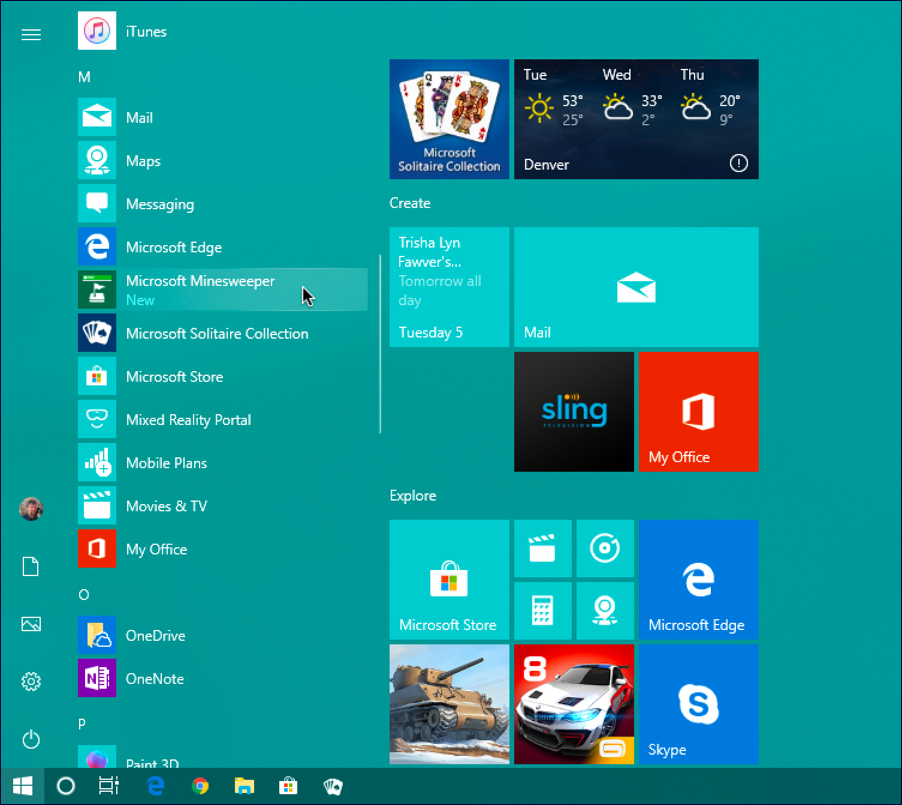Open the red My Office tile
The height and width of the screenshot is (805, 902).
(699, 412)
